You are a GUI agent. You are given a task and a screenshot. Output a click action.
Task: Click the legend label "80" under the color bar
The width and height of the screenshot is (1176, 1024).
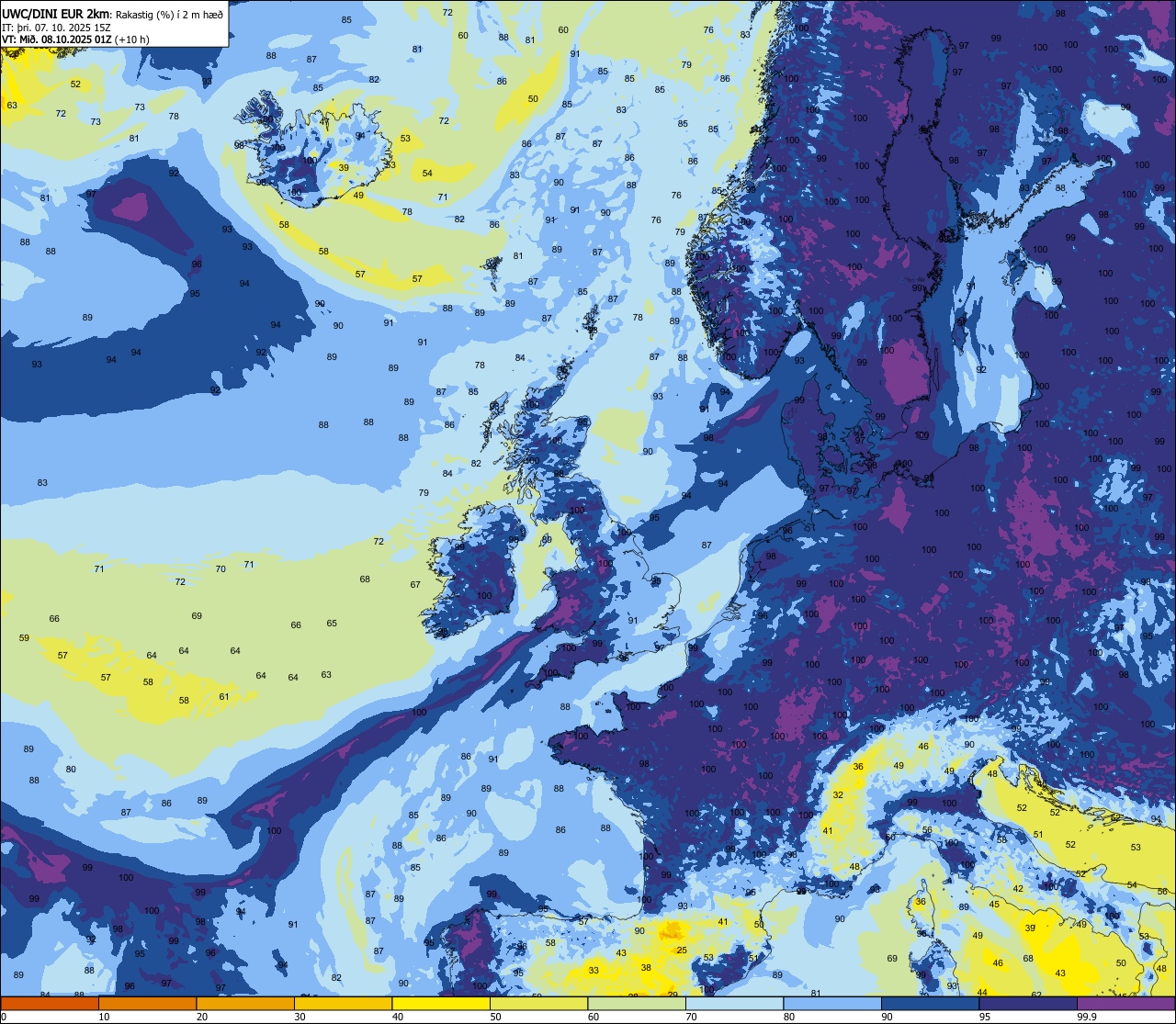tap(789, 1017)
